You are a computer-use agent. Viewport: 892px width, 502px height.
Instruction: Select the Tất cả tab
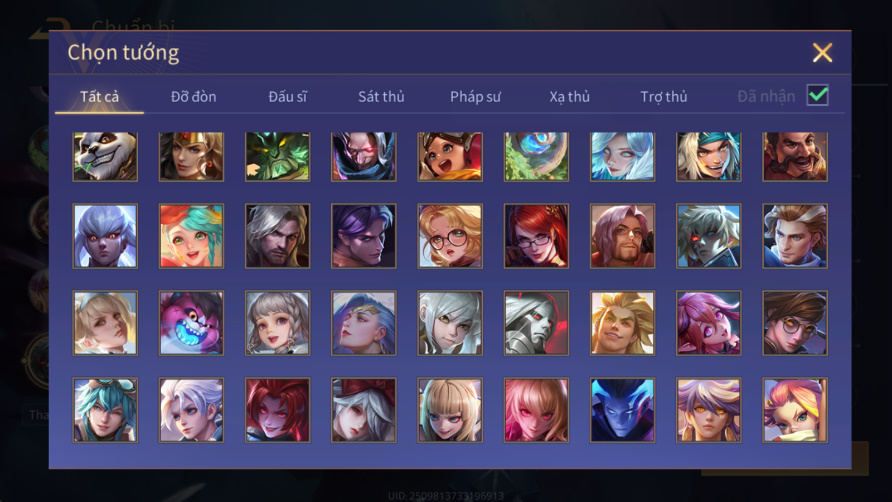coord(100,97)
